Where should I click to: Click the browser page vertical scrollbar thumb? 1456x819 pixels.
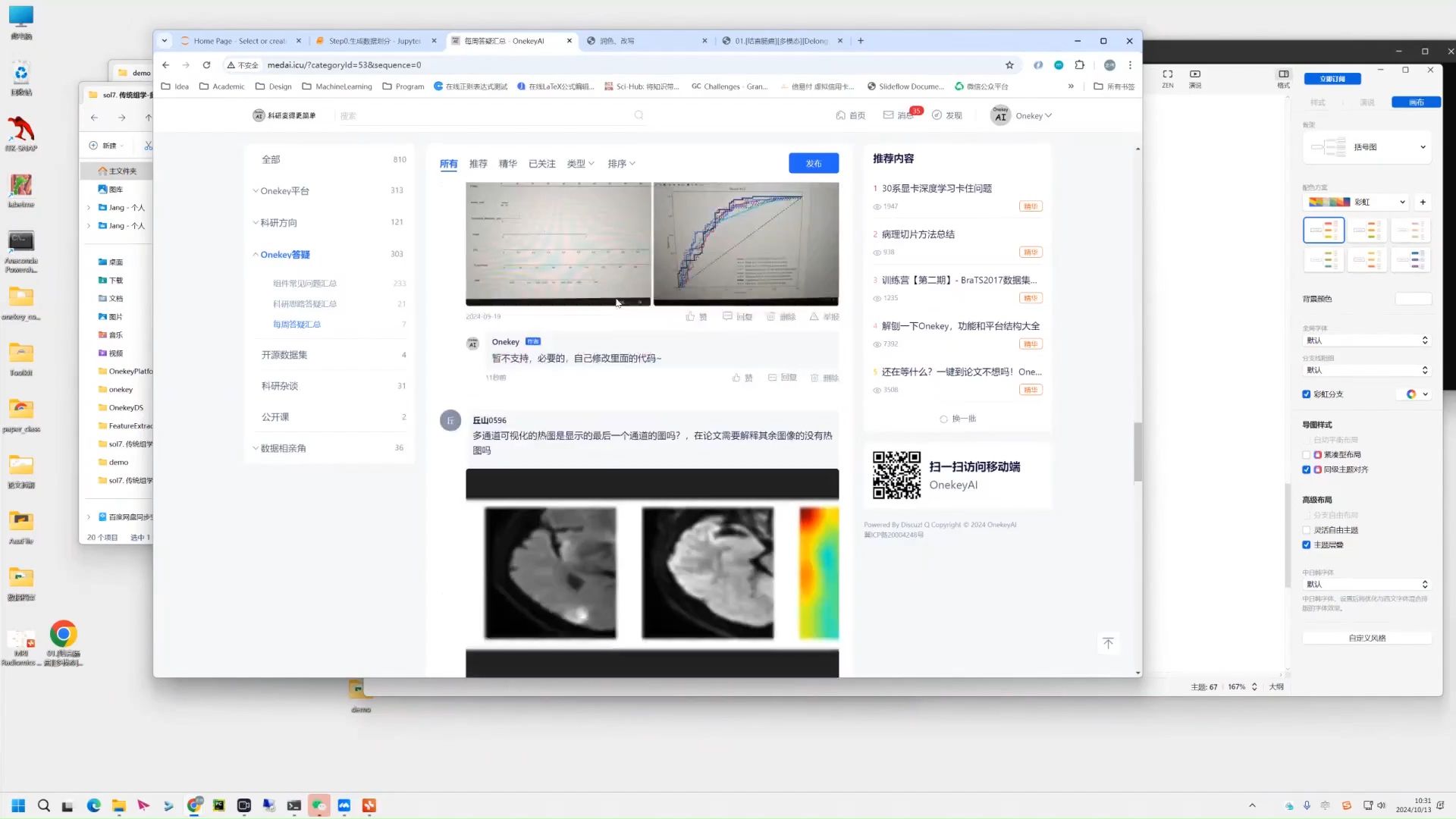pyautogui.click(x=1137, y=452)
